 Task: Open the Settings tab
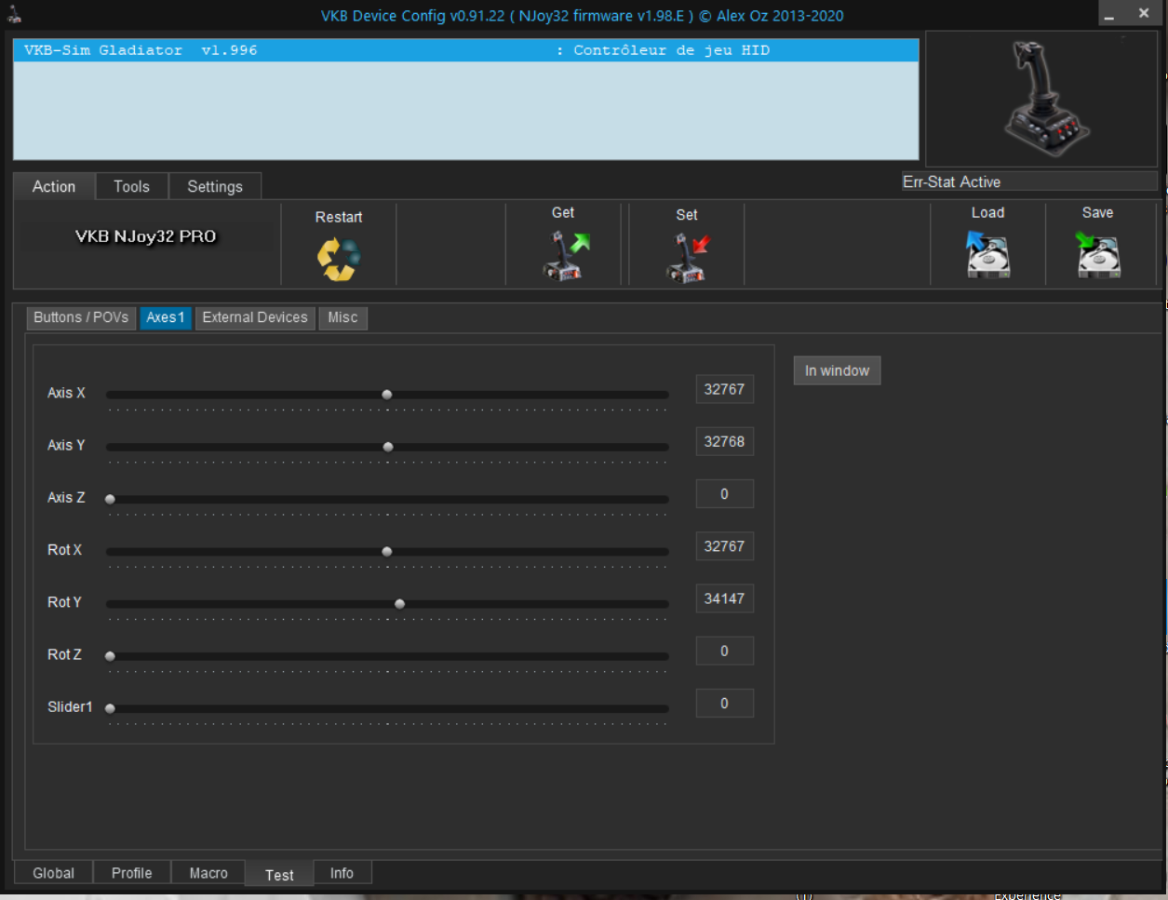coord(214,187)
